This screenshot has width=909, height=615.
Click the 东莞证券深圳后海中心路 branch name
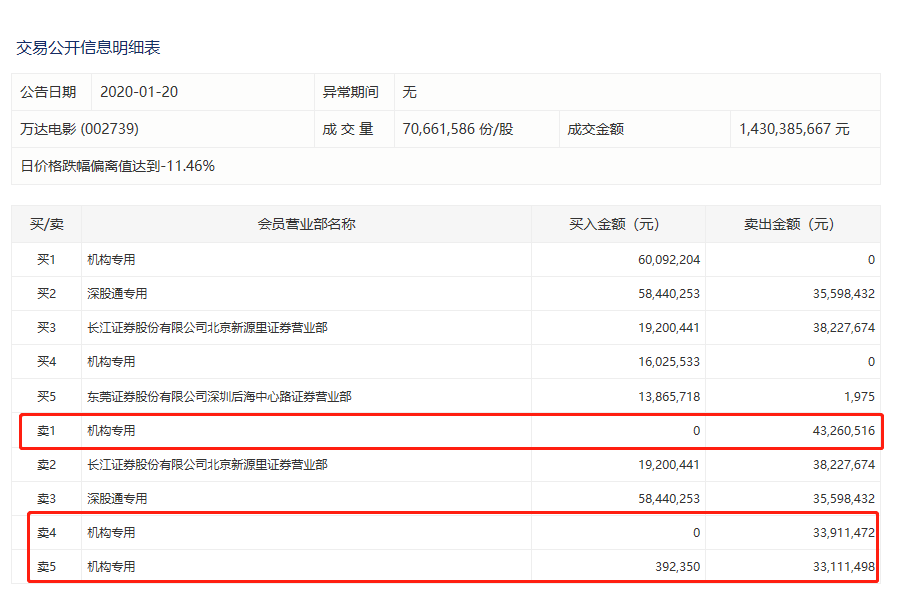coord(219,396)
